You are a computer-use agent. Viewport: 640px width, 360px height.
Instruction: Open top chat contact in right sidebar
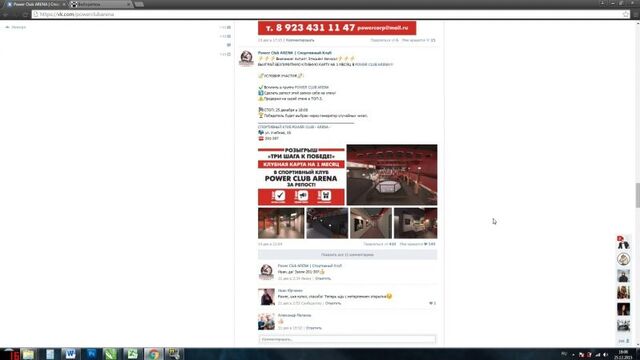point(623,242)
